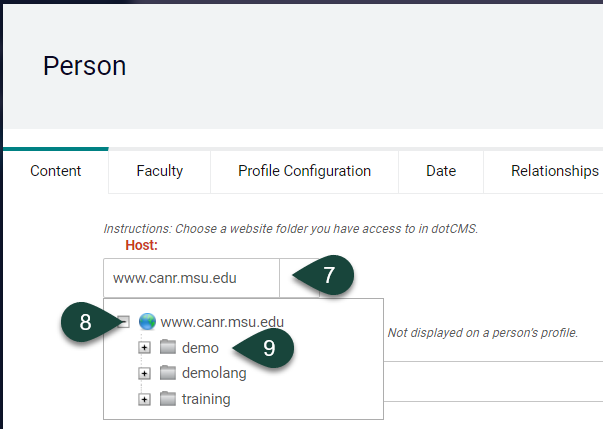Click the training folder icon

click(168, 399)
